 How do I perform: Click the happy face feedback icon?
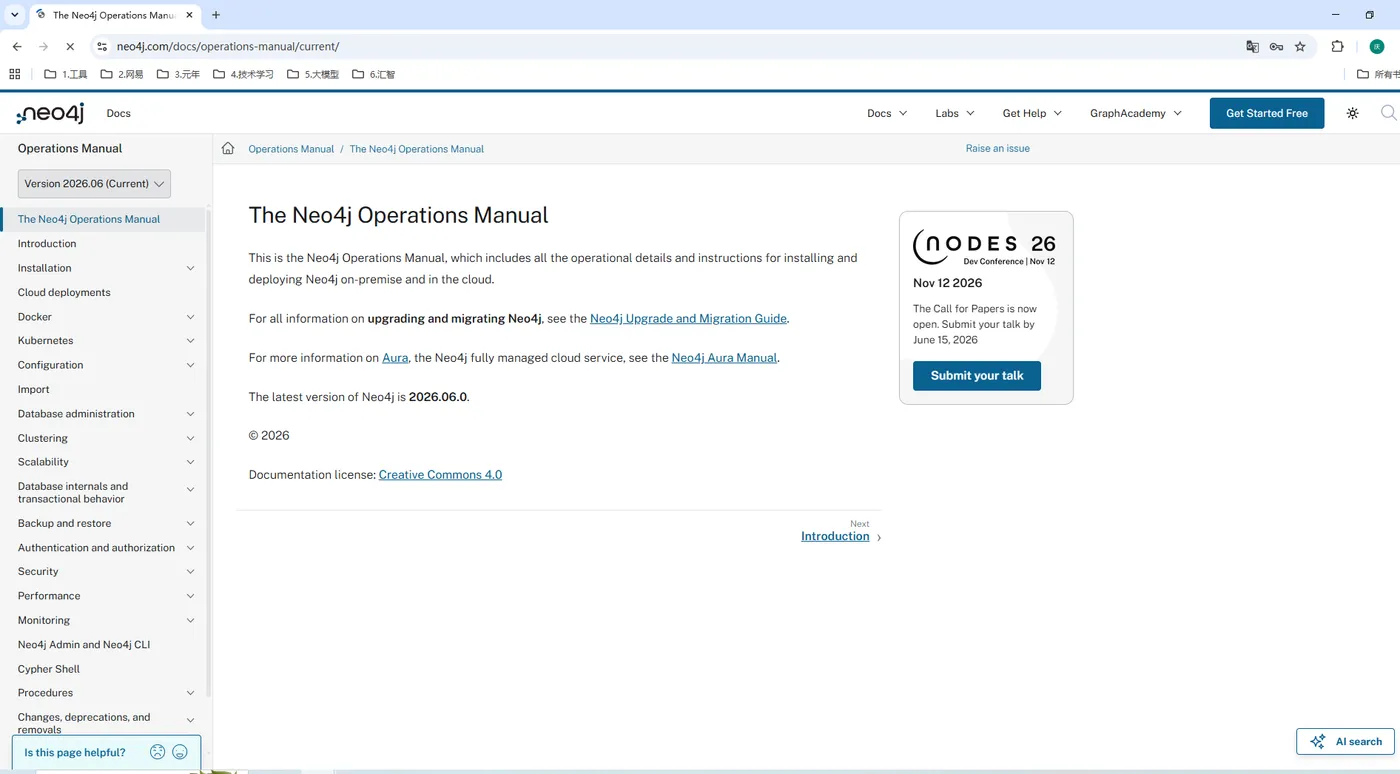point(180,752)
